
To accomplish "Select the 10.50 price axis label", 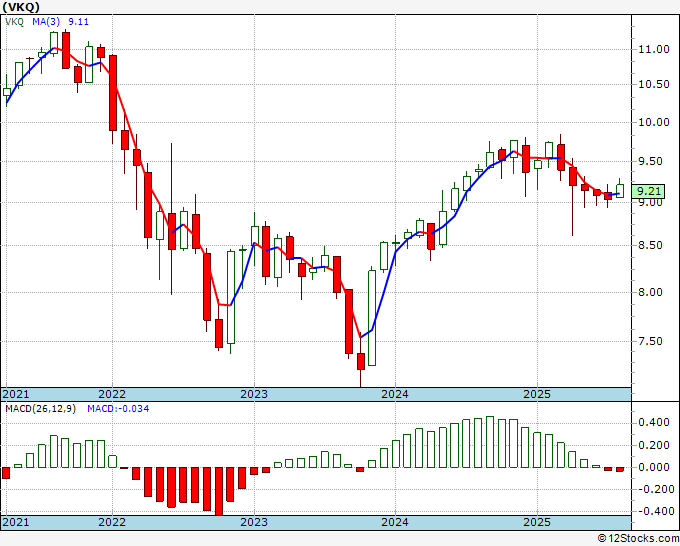I will 654,84.
